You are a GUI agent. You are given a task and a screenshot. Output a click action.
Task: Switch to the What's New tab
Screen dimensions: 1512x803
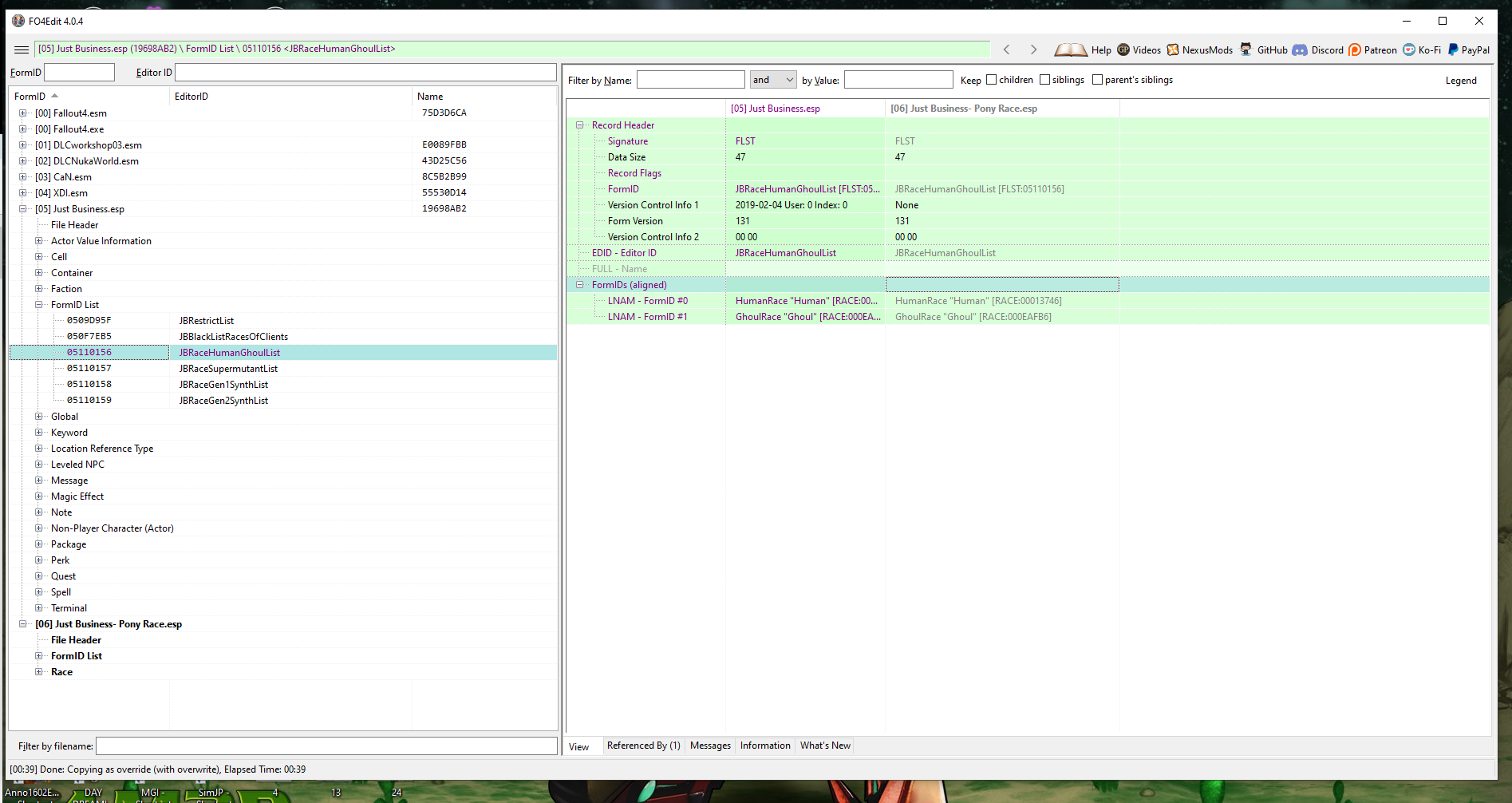click(x=825, y=746)
